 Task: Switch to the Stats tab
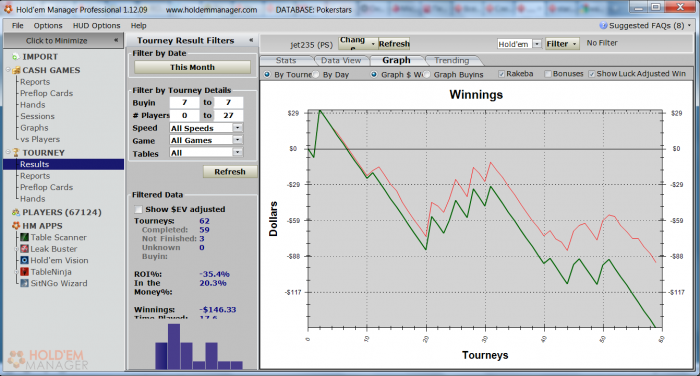(286, 60)
